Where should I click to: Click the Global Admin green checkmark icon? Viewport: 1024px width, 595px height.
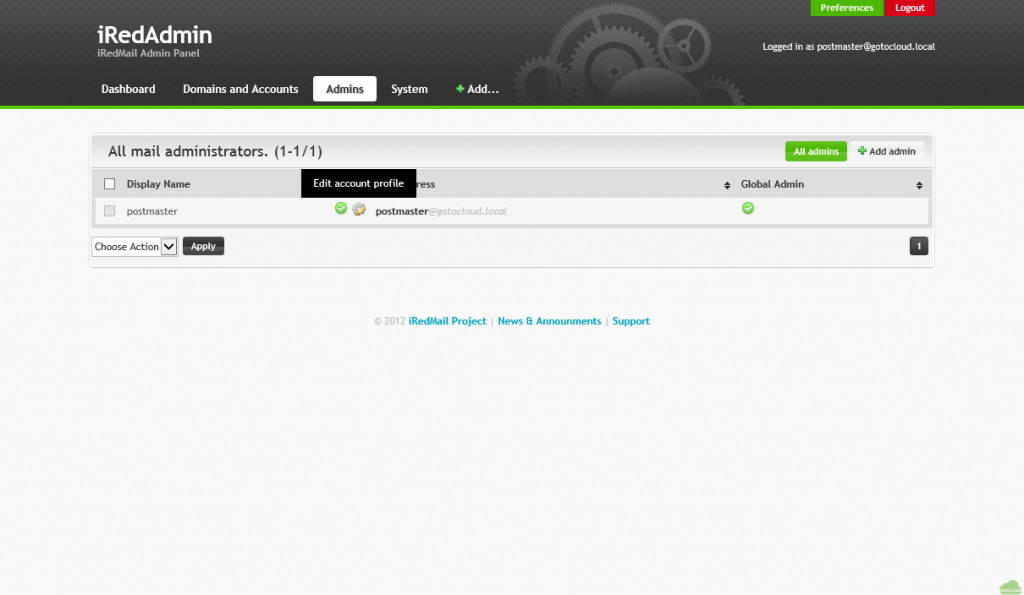pos(747,208)
